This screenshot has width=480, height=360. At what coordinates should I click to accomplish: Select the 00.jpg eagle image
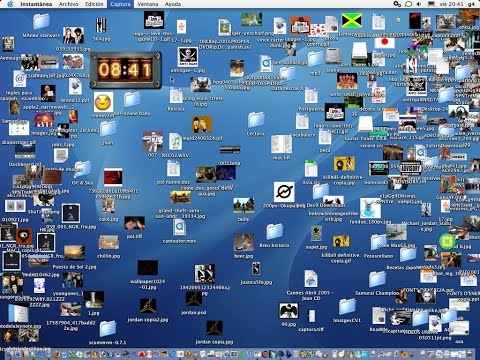pos(289,311)
